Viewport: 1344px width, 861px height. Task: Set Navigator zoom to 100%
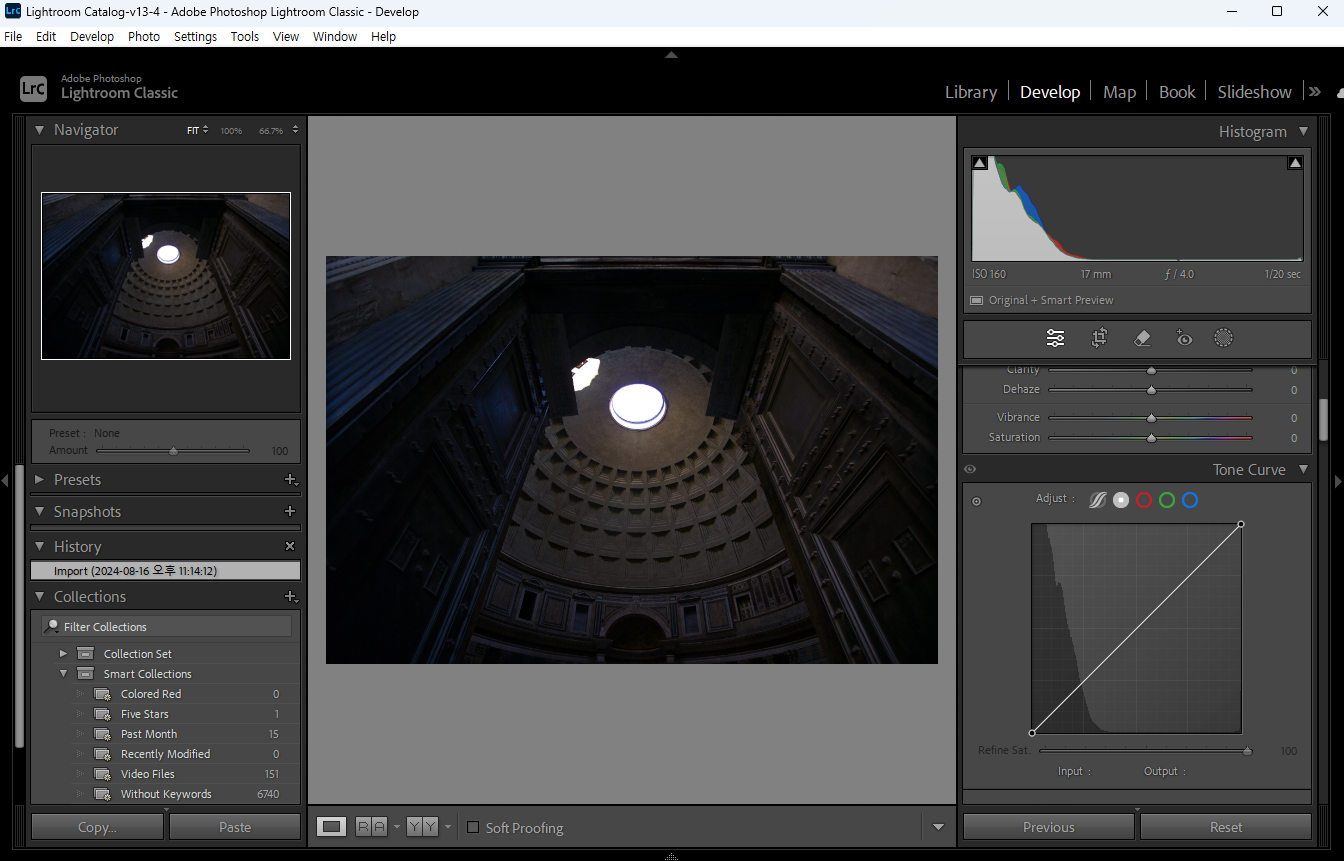coord(231,131)
